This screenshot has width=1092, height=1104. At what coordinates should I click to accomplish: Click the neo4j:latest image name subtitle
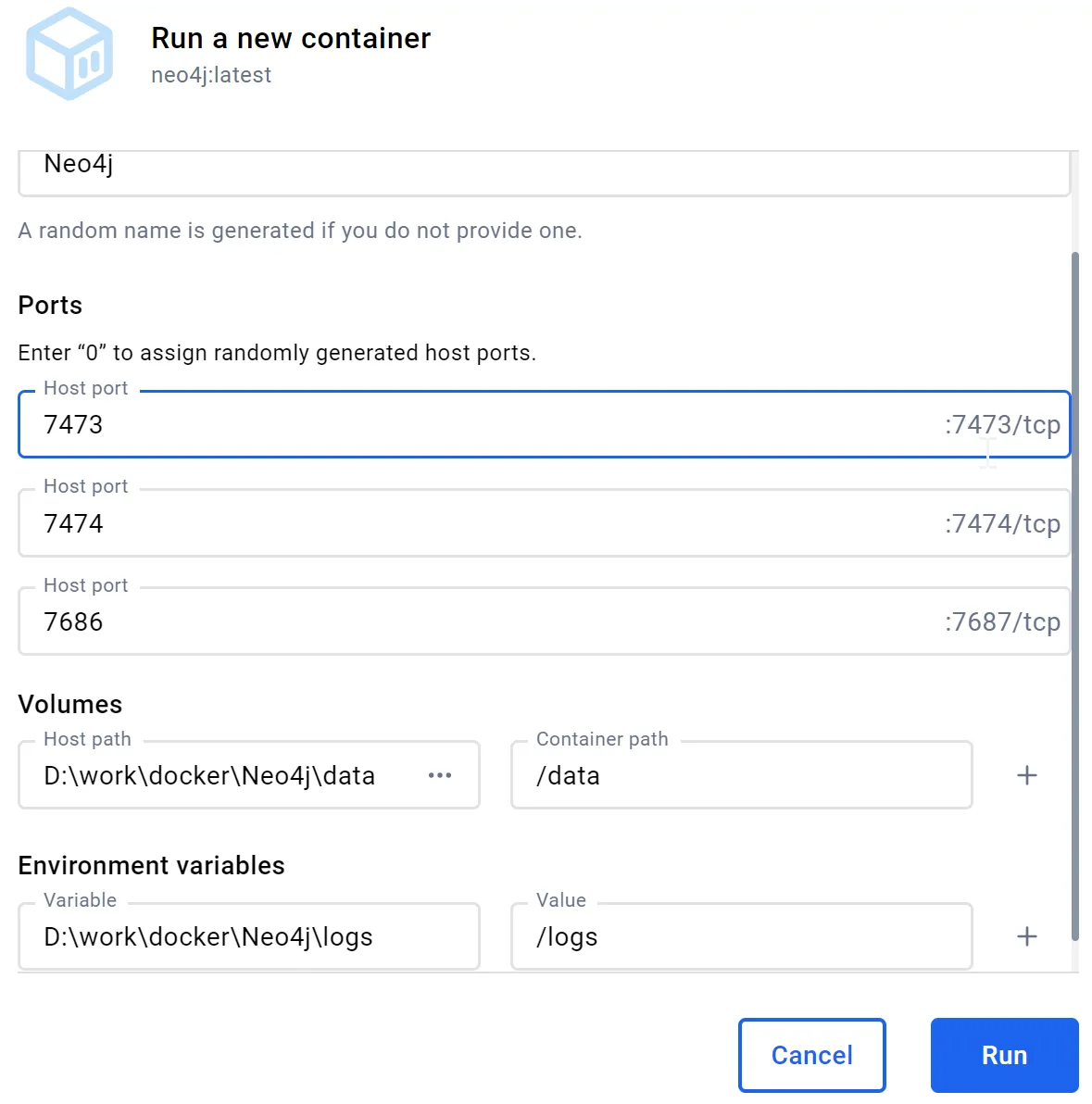211,75
